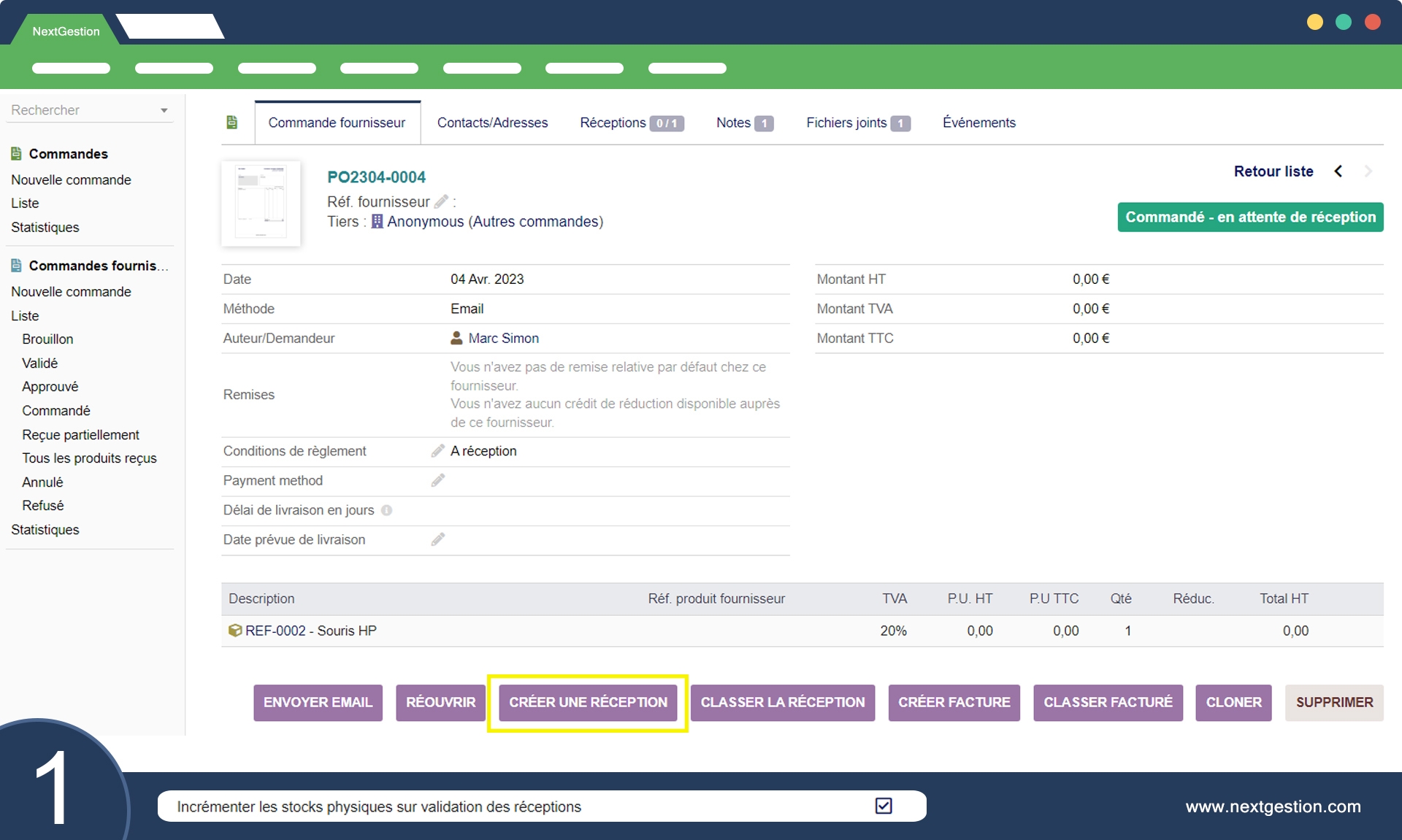Edit Conditions de règlement via pencil icon
Screen dimensions: 1402x840
(437, 451)
